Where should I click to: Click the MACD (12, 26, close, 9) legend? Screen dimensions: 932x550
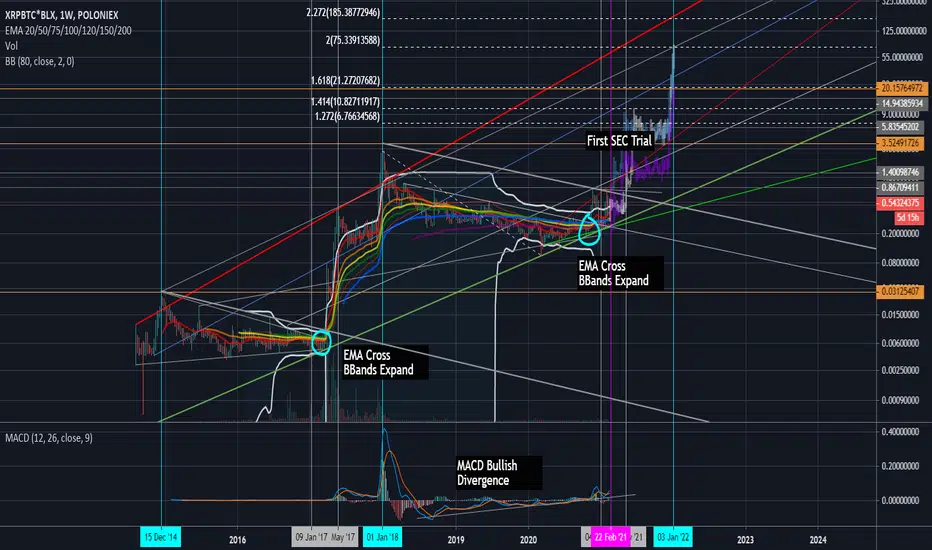(x=49, y=438)
